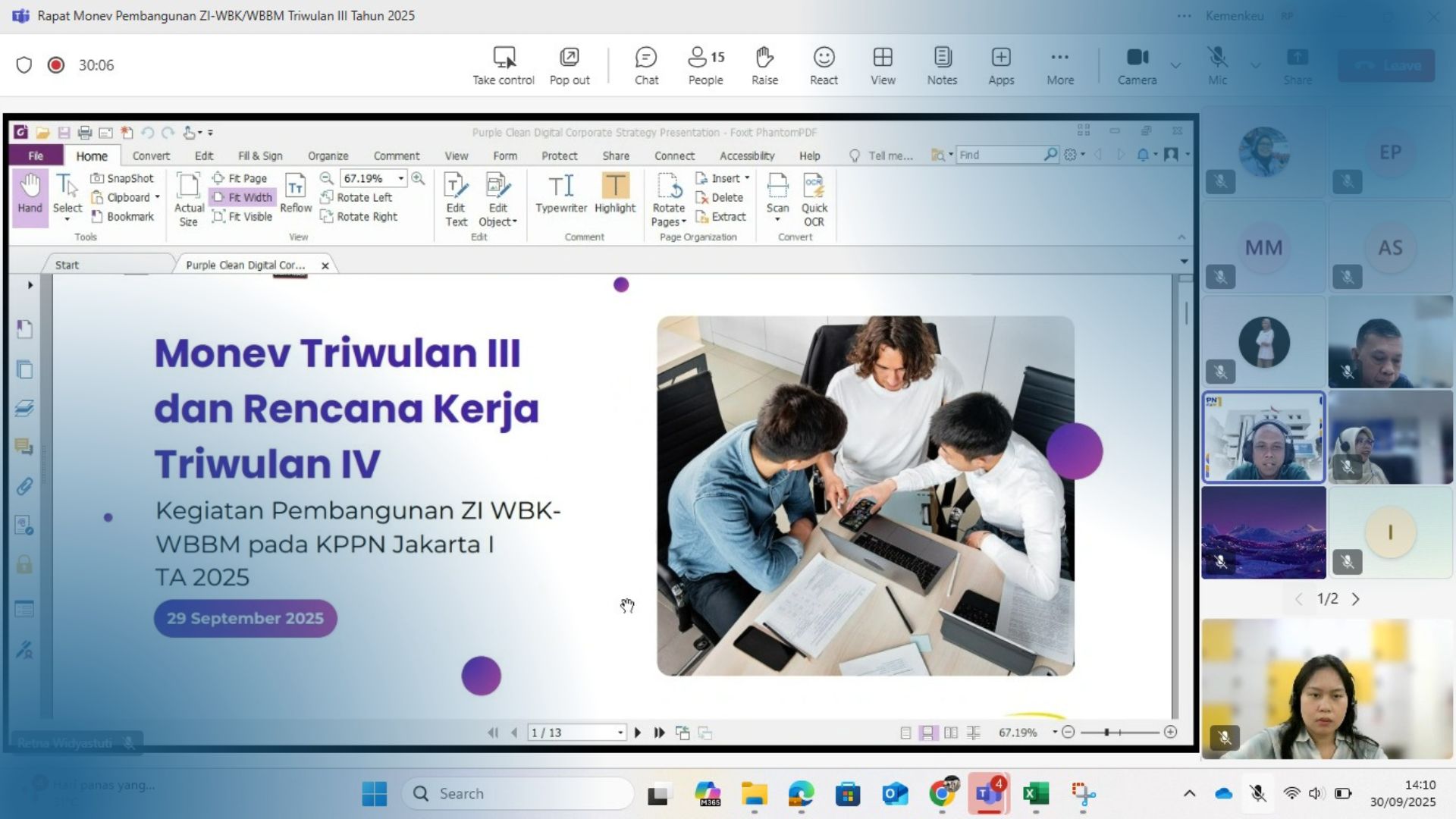Screen dimensions: 1456x819
Task: Click the Leave meeting button
Action: tap(1386, 65)
